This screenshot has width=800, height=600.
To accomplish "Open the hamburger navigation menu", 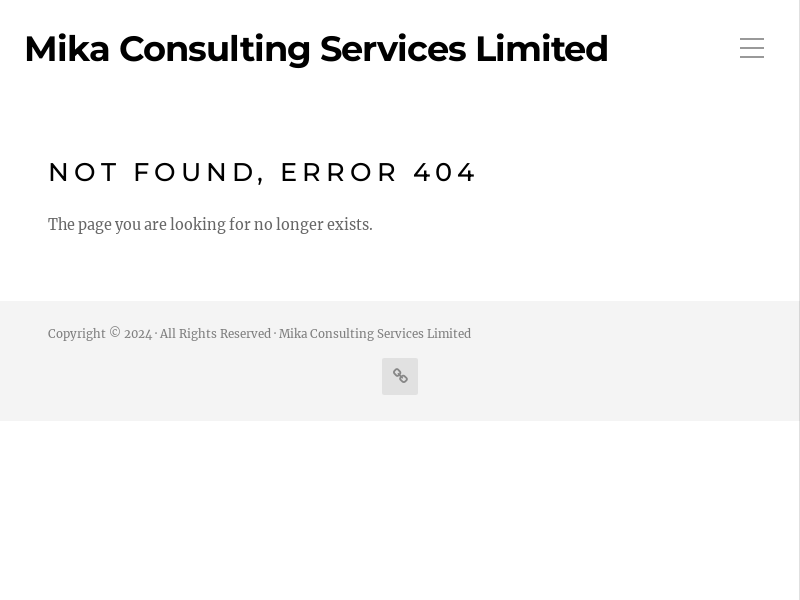I will click(752, 48).
